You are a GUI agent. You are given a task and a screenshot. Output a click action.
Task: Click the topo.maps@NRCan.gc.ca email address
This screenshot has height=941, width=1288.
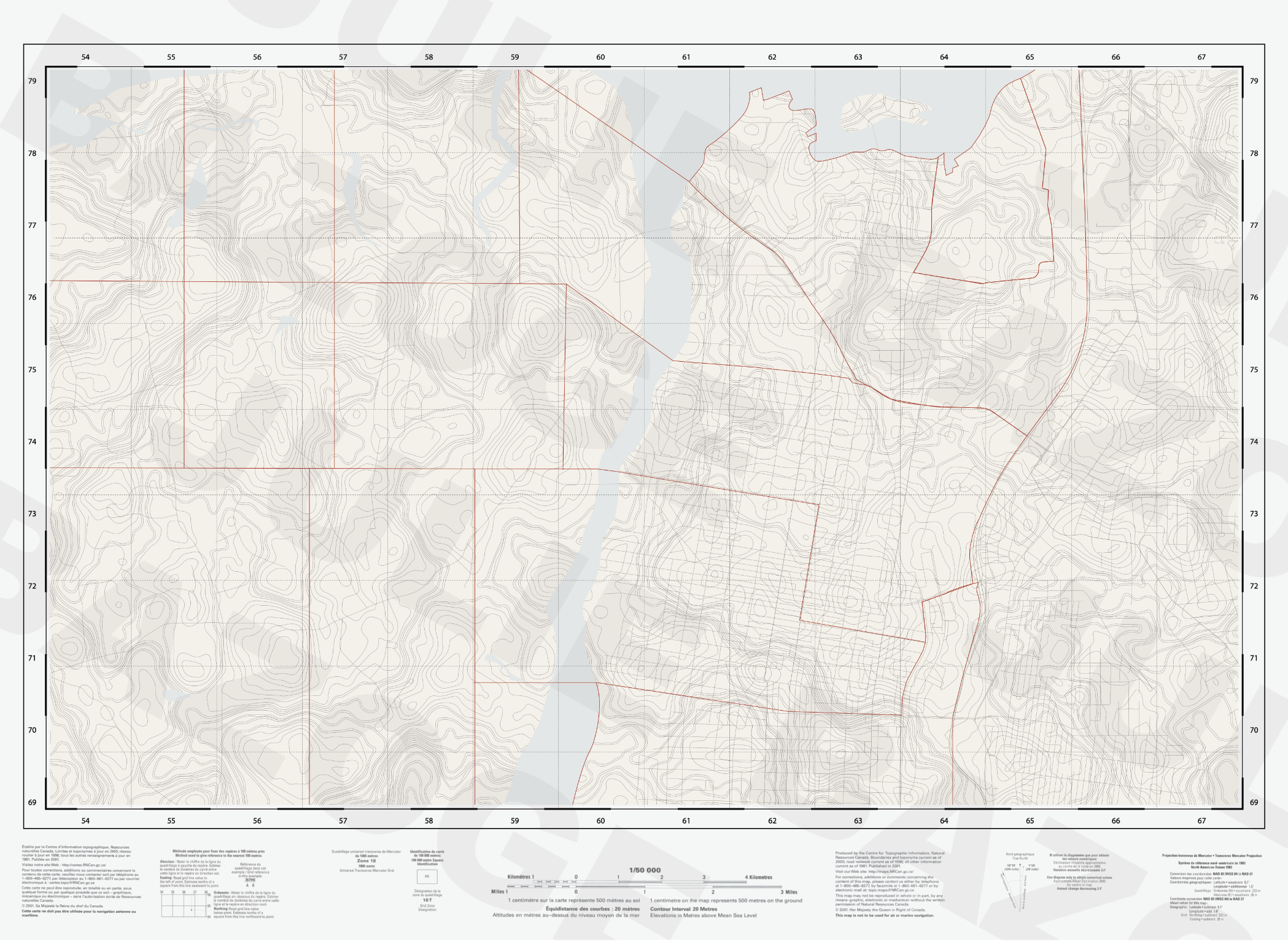891,890
